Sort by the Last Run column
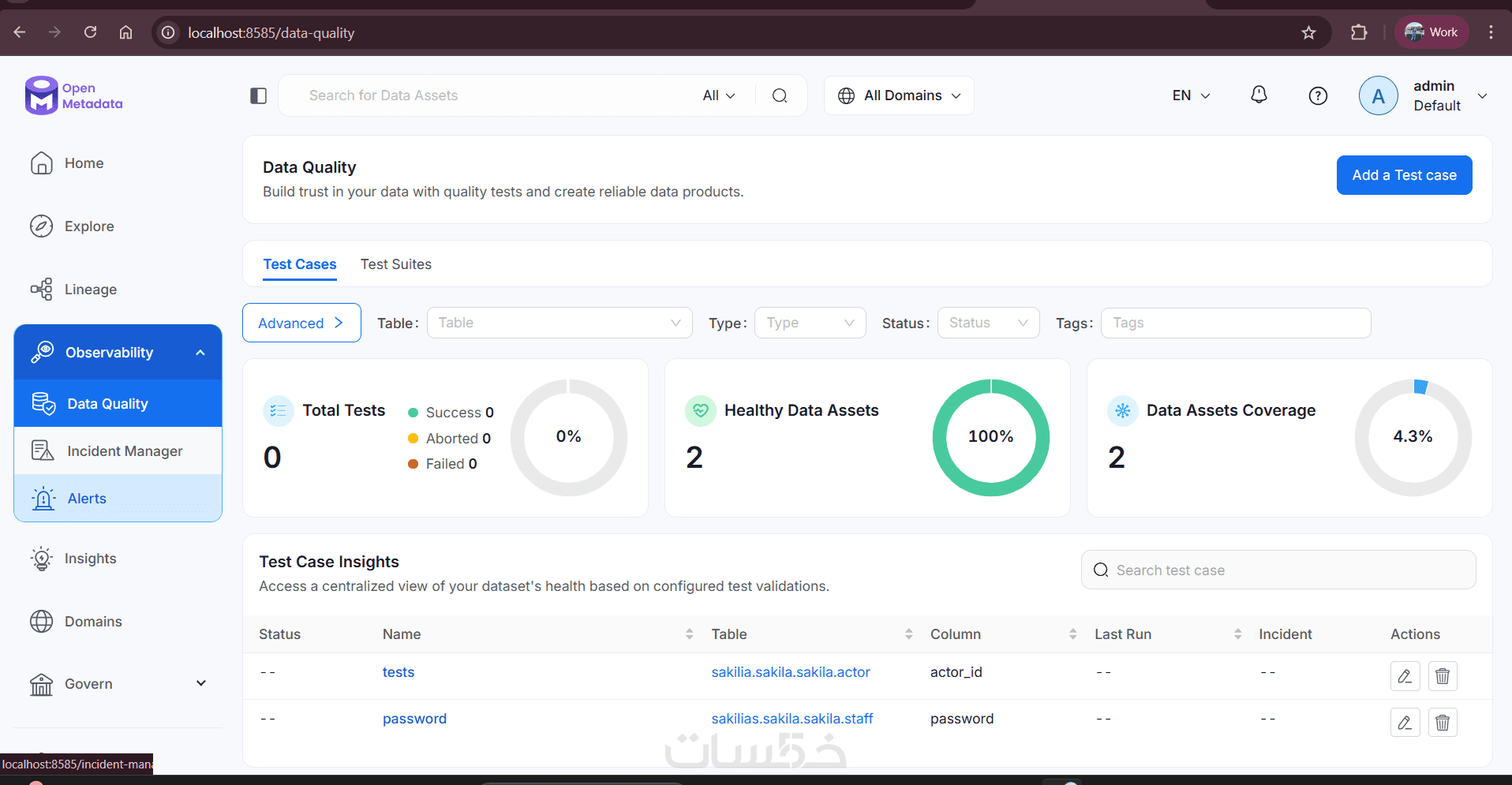This screenshot has width=1512, height=785. tap(1237, 634)
